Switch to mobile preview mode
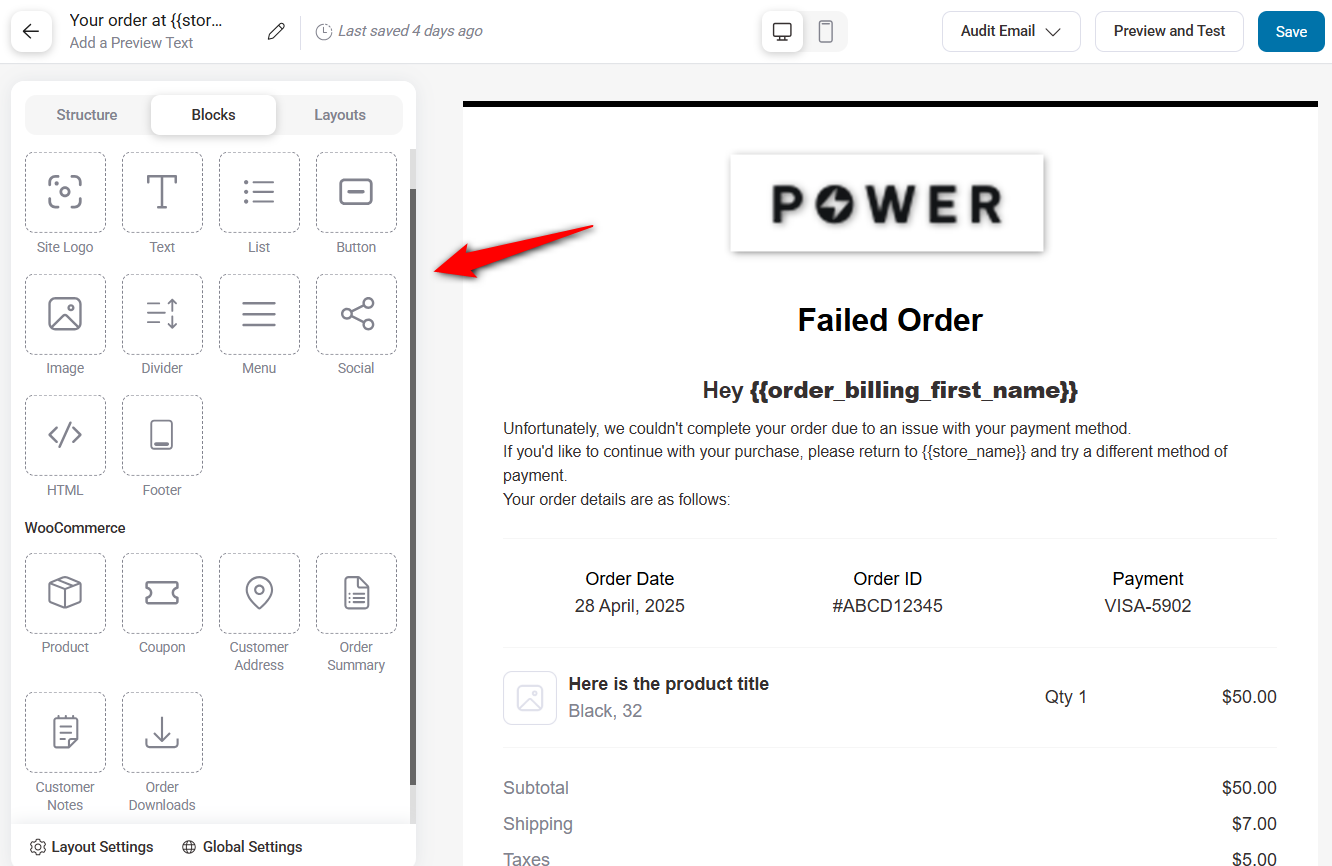The height and width of the screenshot is (866, 1332). (x=825, y=32)
